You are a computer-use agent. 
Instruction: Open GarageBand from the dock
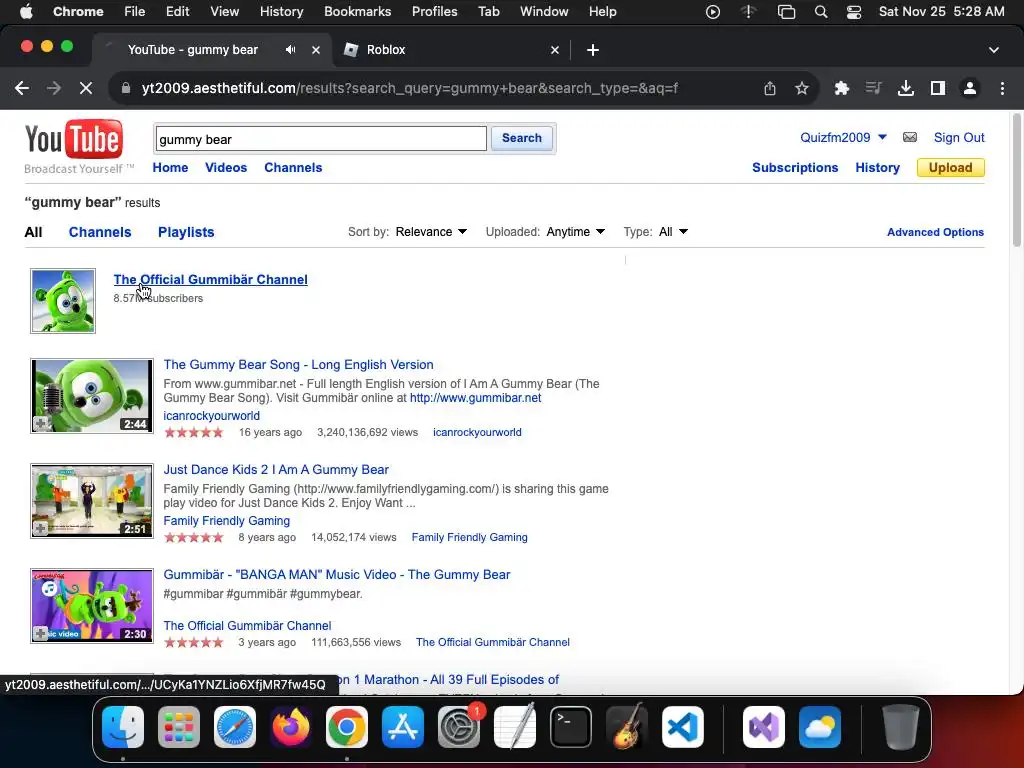click(627, 727)
